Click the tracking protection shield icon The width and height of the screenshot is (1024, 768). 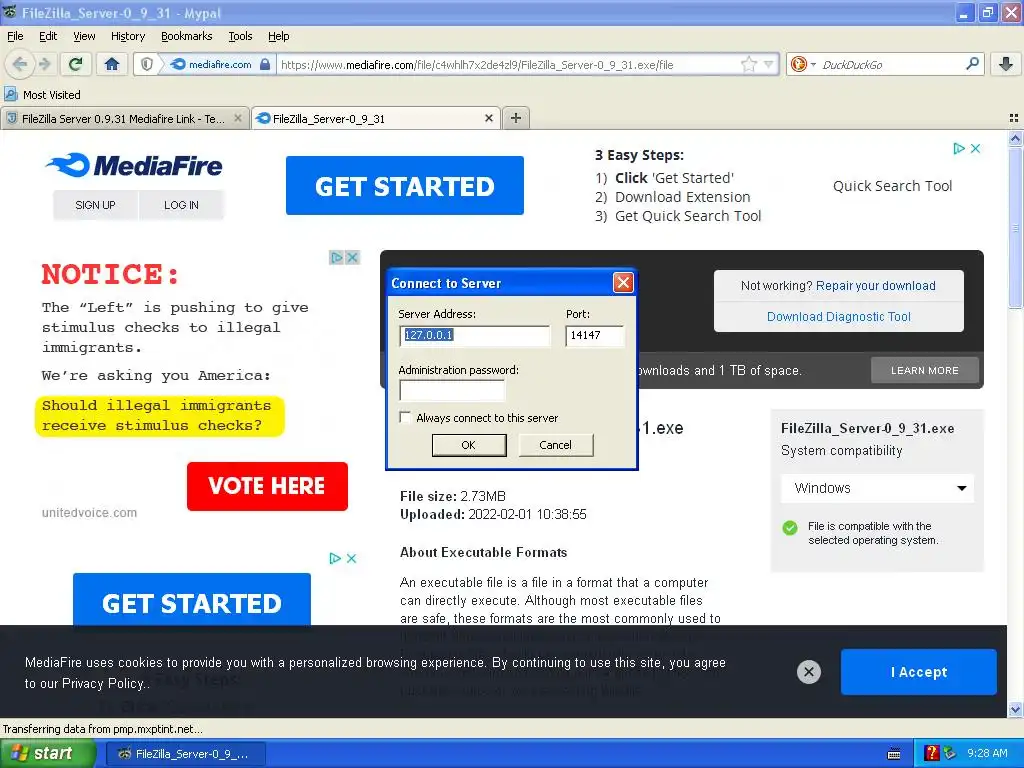pyautogui.click(x=147, y=64)
